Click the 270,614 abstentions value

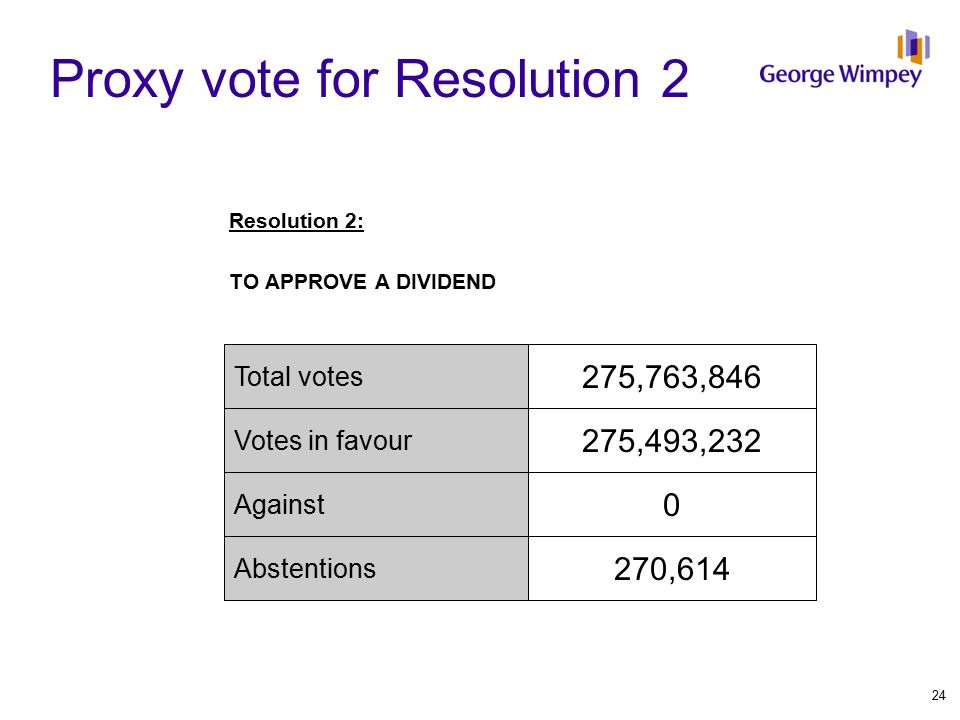pos(672,569)
